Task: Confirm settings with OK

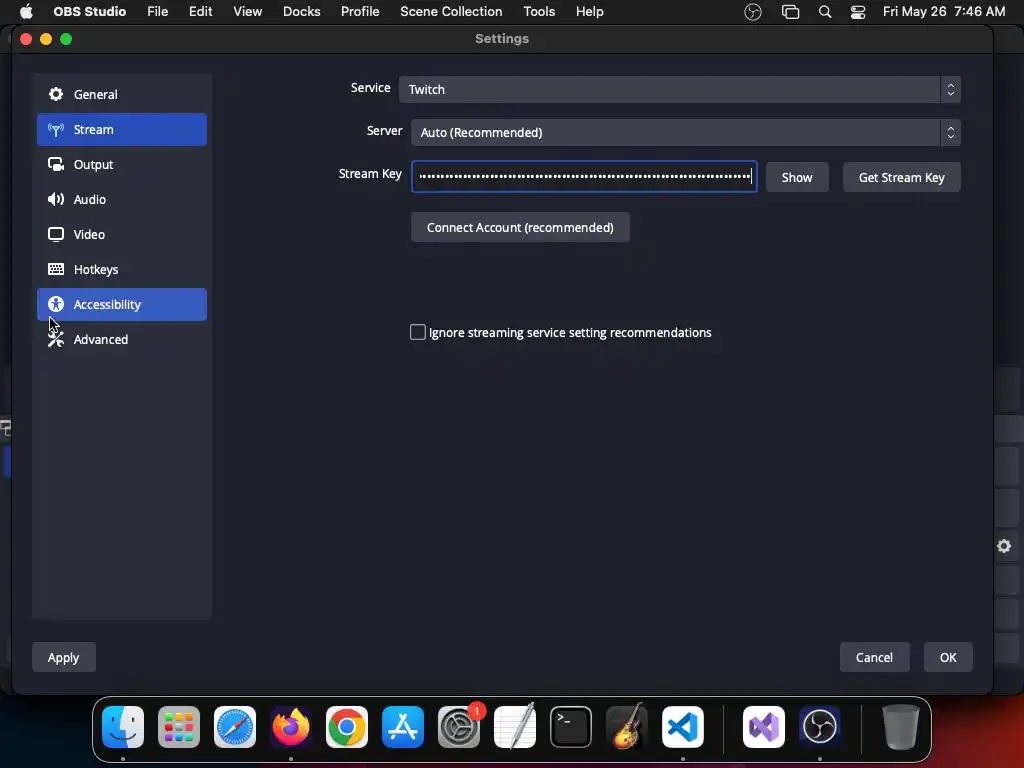Action: pyautogui.click(x=948, y=658)
